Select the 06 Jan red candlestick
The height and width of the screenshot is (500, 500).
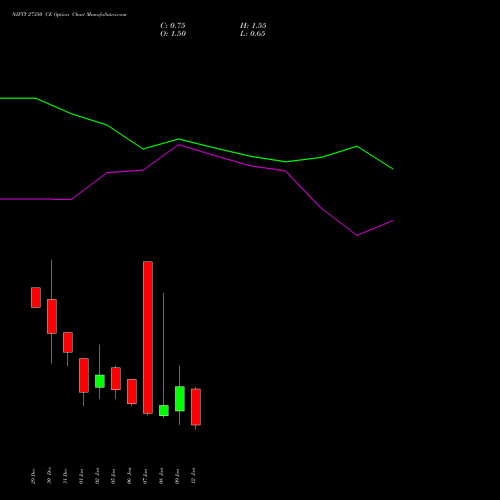click(x=132, y=391)
